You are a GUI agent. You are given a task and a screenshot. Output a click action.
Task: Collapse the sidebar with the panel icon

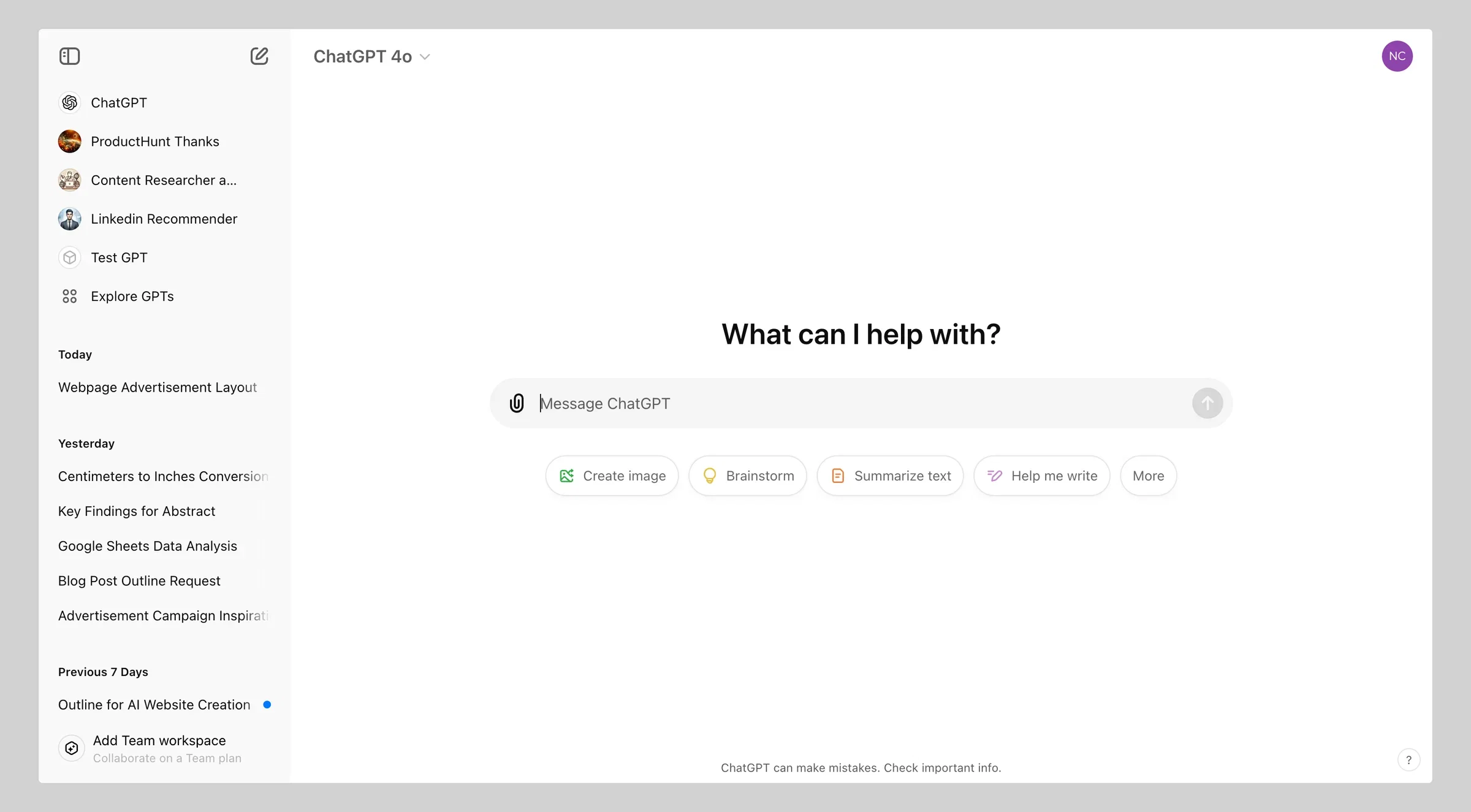(x=69, y=56)
